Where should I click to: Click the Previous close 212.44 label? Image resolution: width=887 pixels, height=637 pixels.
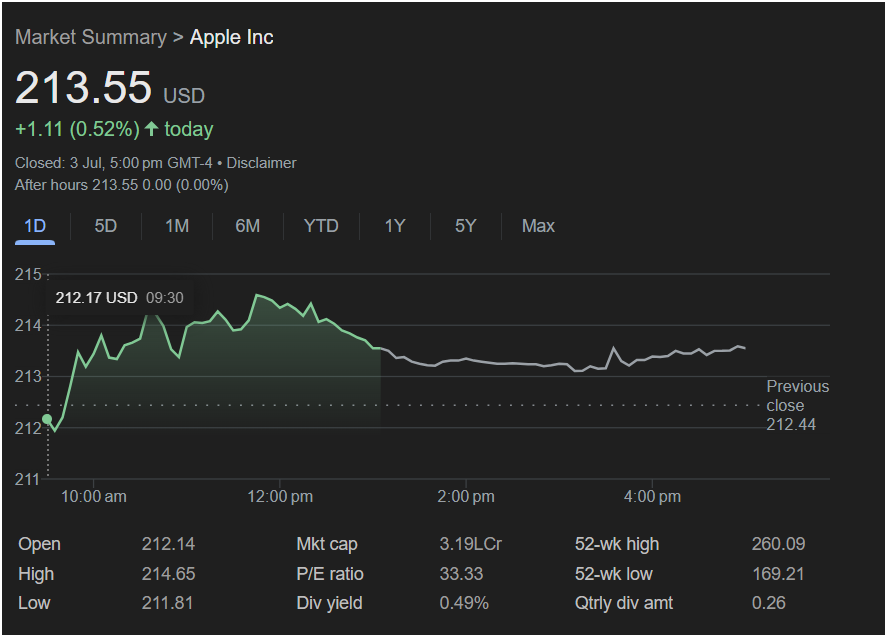(797, 405)
